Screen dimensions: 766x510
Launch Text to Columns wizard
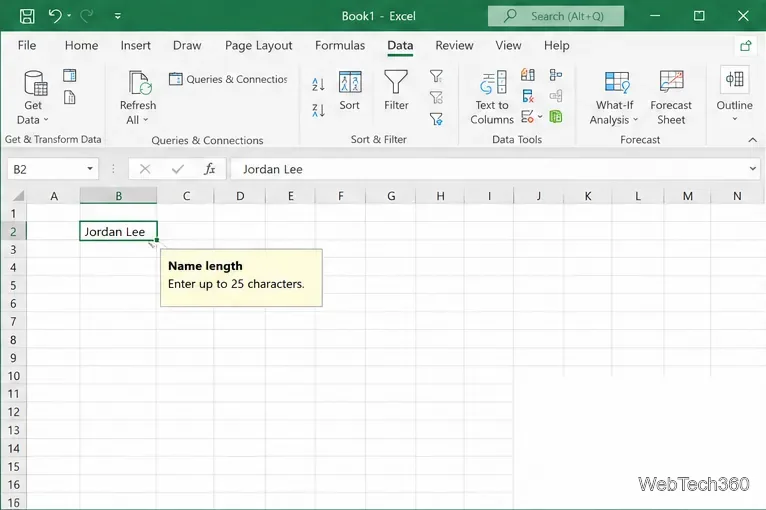pos(492,97)
